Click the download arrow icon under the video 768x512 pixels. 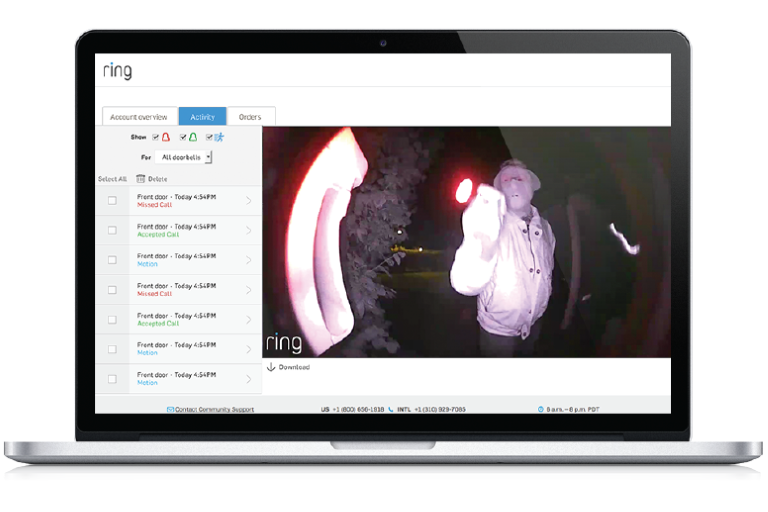[271, 367]
